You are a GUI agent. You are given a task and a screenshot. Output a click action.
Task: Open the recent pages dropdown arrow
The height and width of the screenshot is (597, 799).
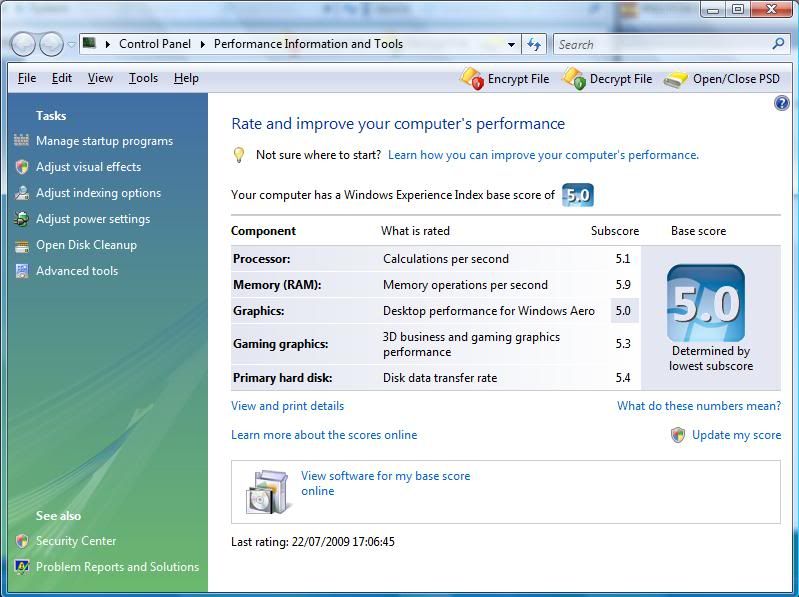point(72,45)
